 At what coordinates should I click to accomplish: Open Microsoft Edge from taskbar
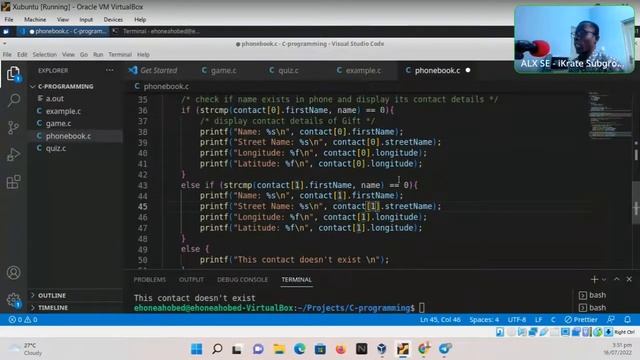tap(300, 349)
